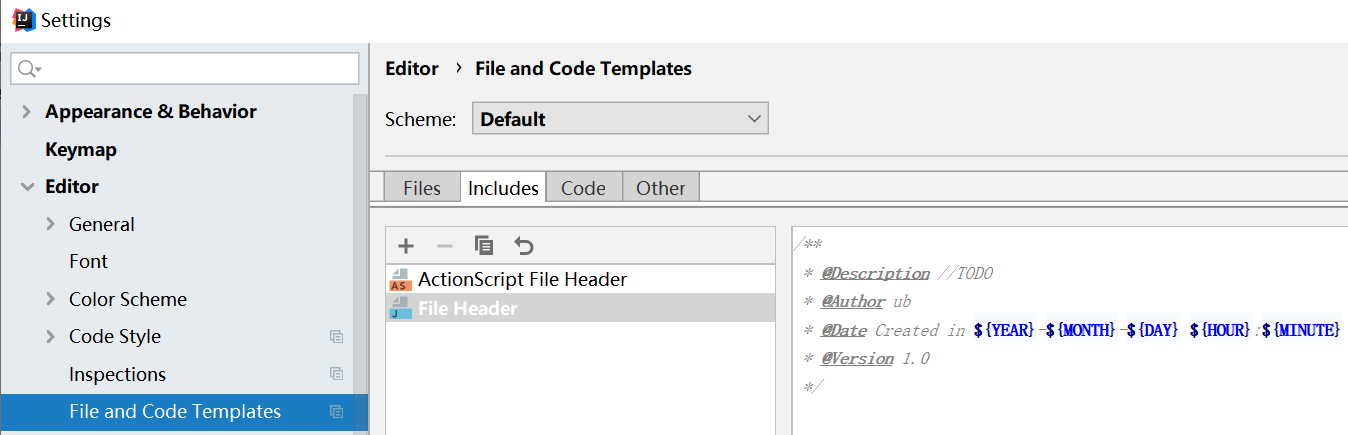Switch to the Files tab

pyautogui.click(x=422, y=188)
